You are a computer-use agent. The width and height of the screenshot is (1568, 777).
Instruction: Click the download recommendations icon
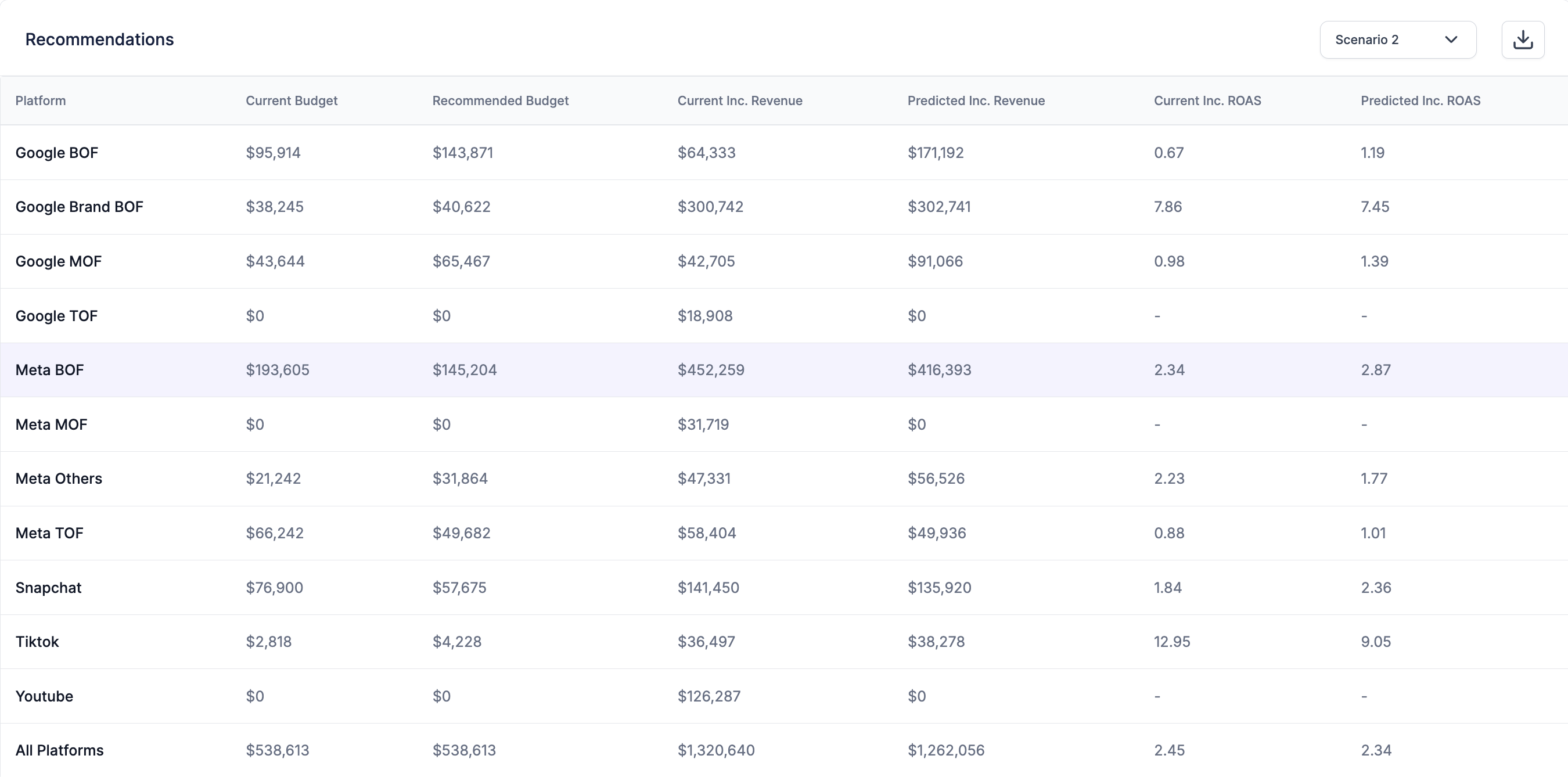coord(1522,40)
